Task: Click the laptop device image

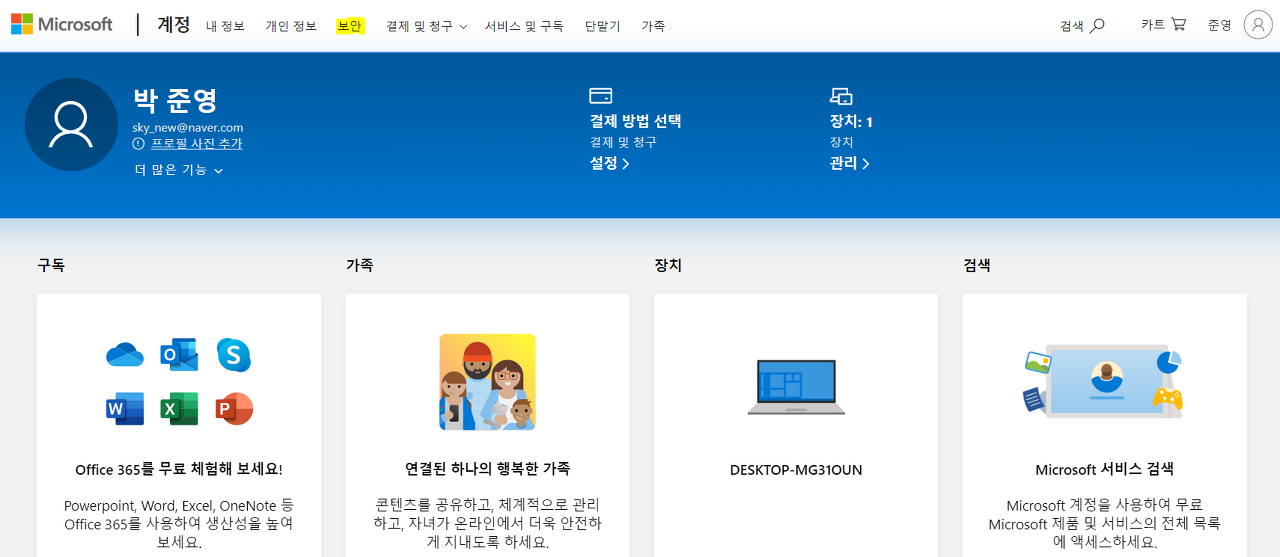Action: click(796, 388)
